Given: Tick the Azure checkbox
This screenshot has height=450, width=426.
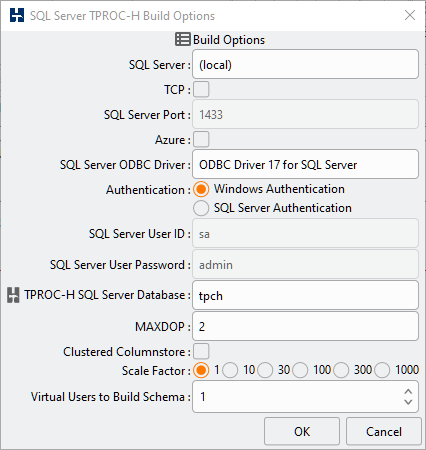Looking at the screenshot, I should (201, 139).
